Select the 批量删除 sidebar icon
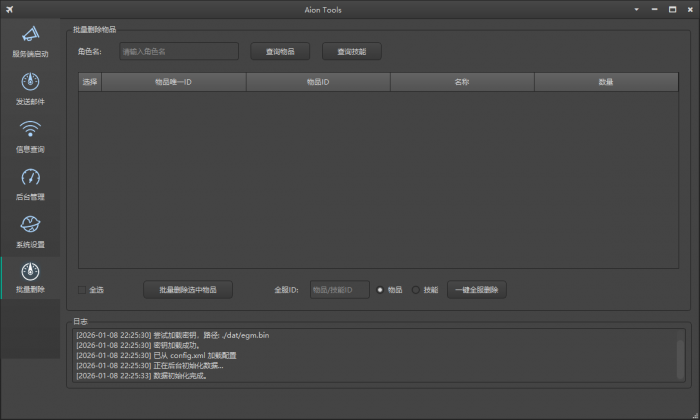Viewport: 700px width, 420px height. point(30,271)
